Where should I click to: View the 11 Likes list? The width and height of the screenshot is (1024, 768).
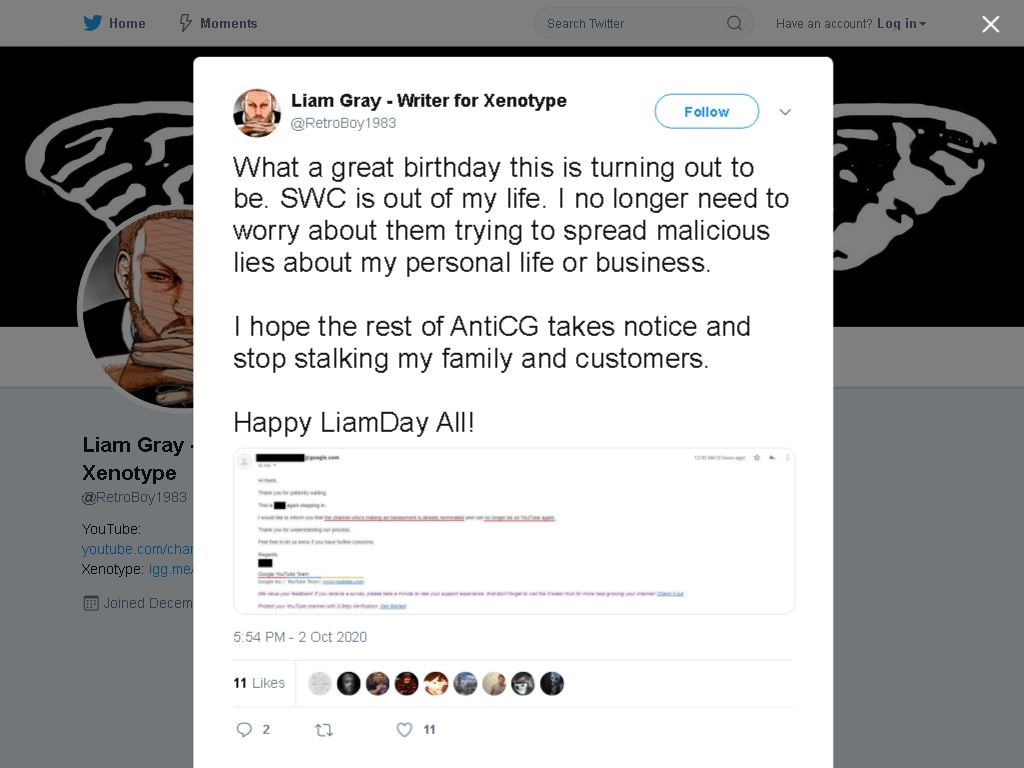[259, 683]
